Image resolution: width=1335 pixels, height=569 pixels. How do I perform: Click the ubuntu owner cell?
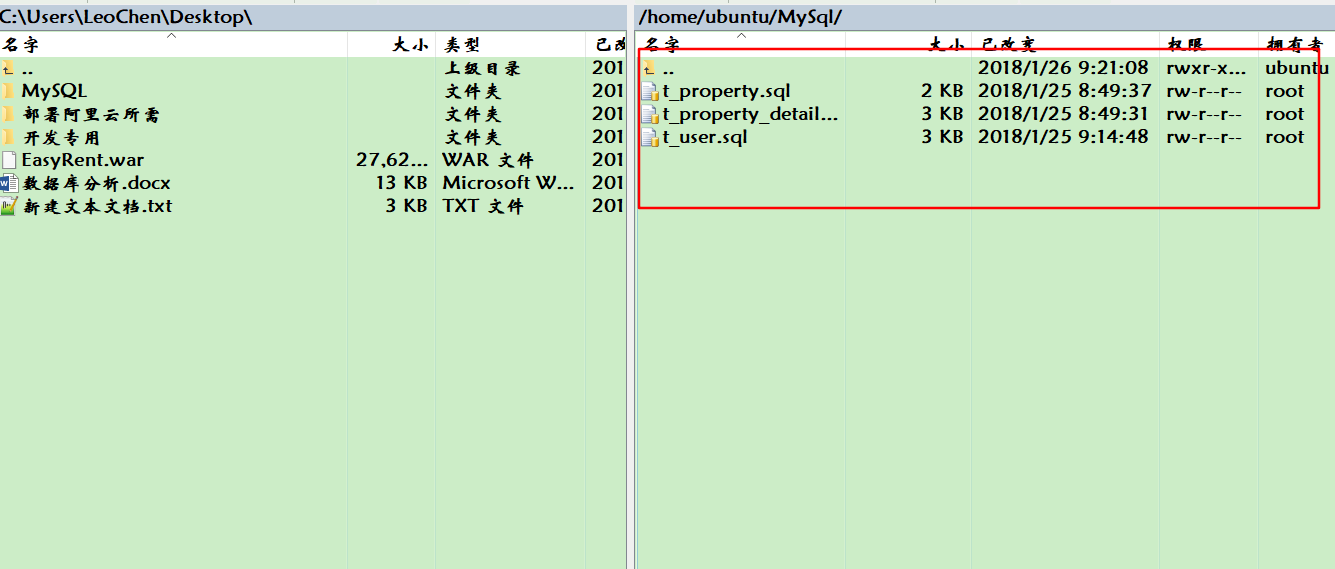tap(1297, 68)
